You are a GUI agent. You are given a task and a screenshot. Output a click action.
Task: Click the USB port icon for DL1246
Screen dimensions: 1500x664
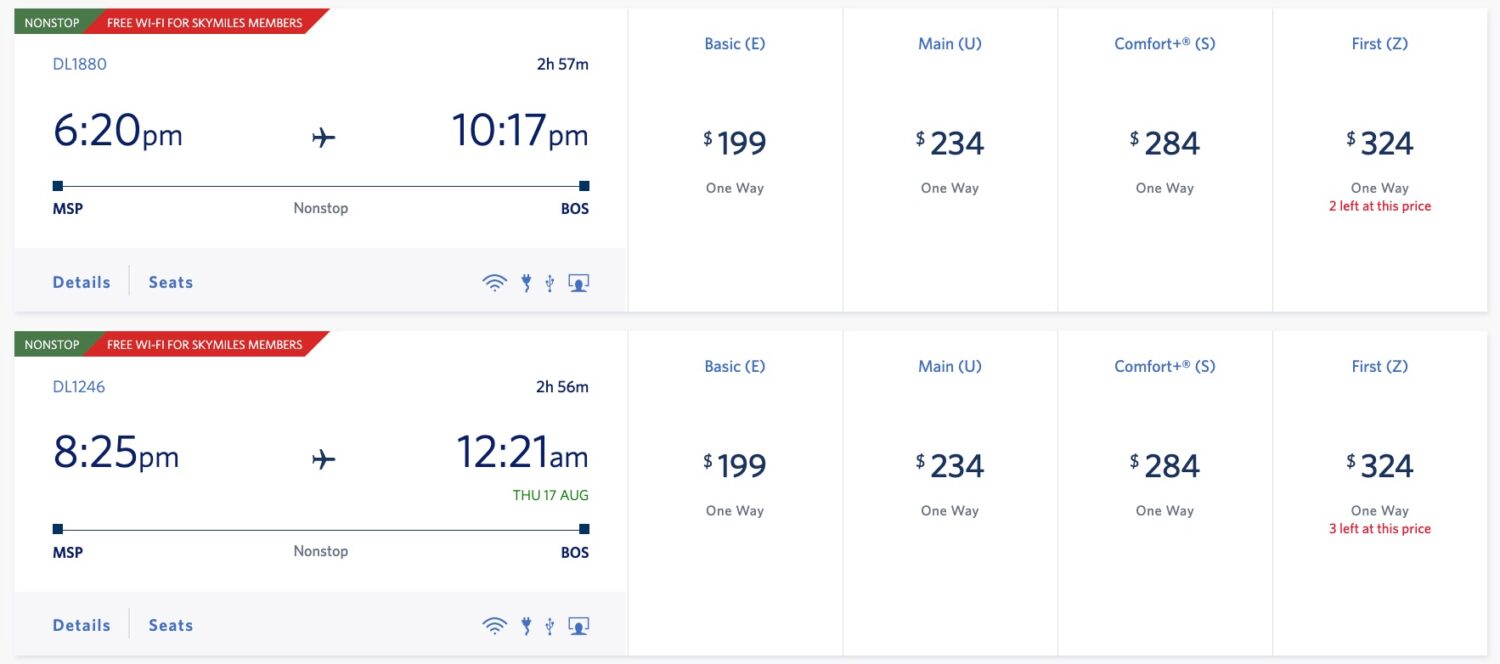549,624
